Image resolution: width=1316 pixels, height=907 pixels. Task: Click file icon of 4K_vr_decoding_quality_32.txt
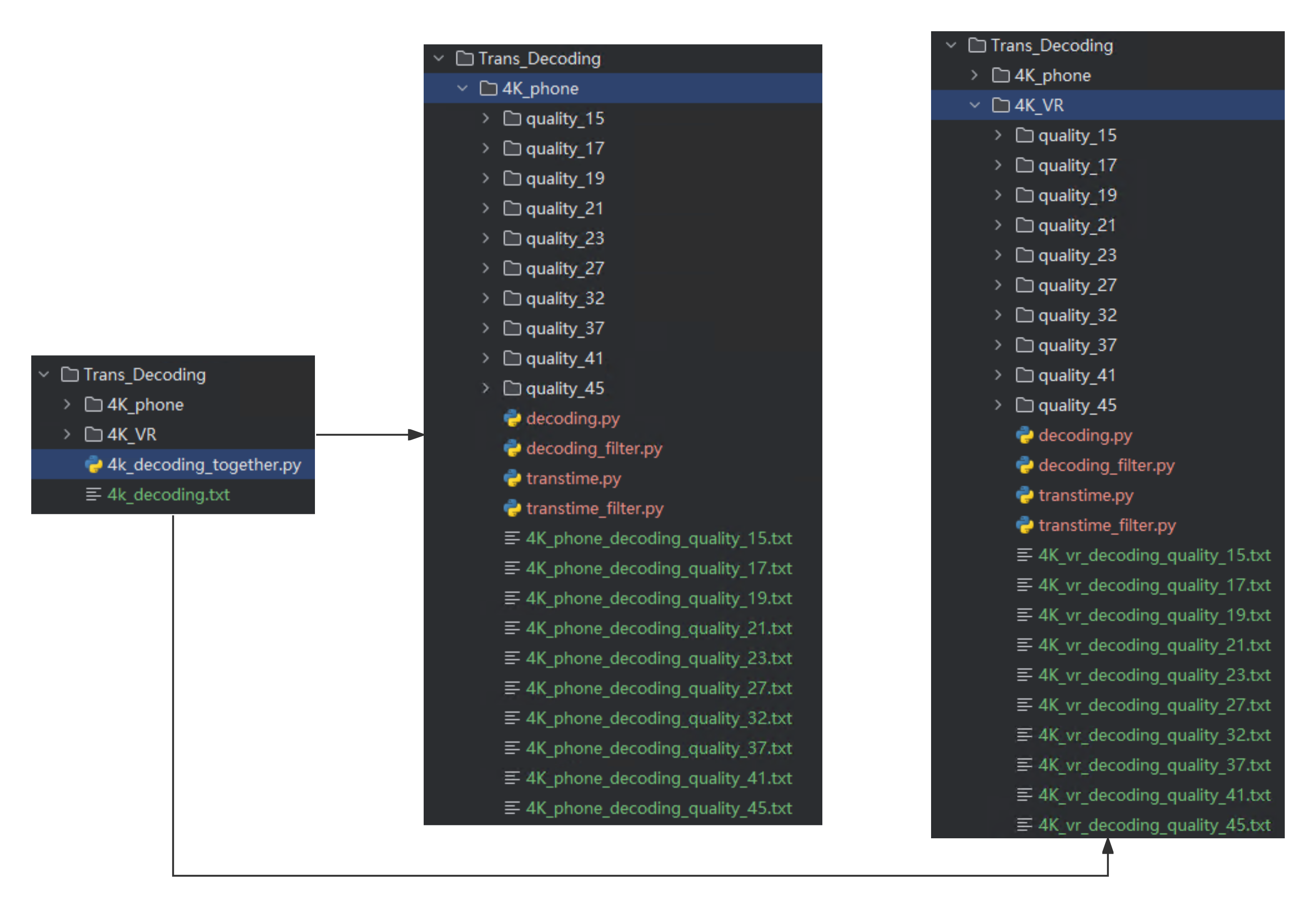(x=1024, y=735)
